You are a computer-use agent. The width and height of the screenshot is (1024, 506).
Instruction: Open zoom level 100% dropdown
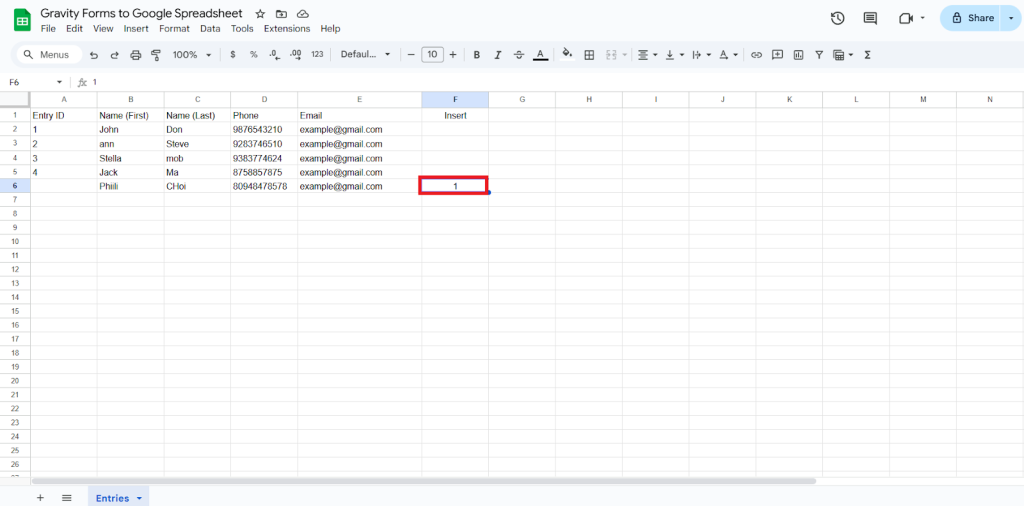(192, 55)
